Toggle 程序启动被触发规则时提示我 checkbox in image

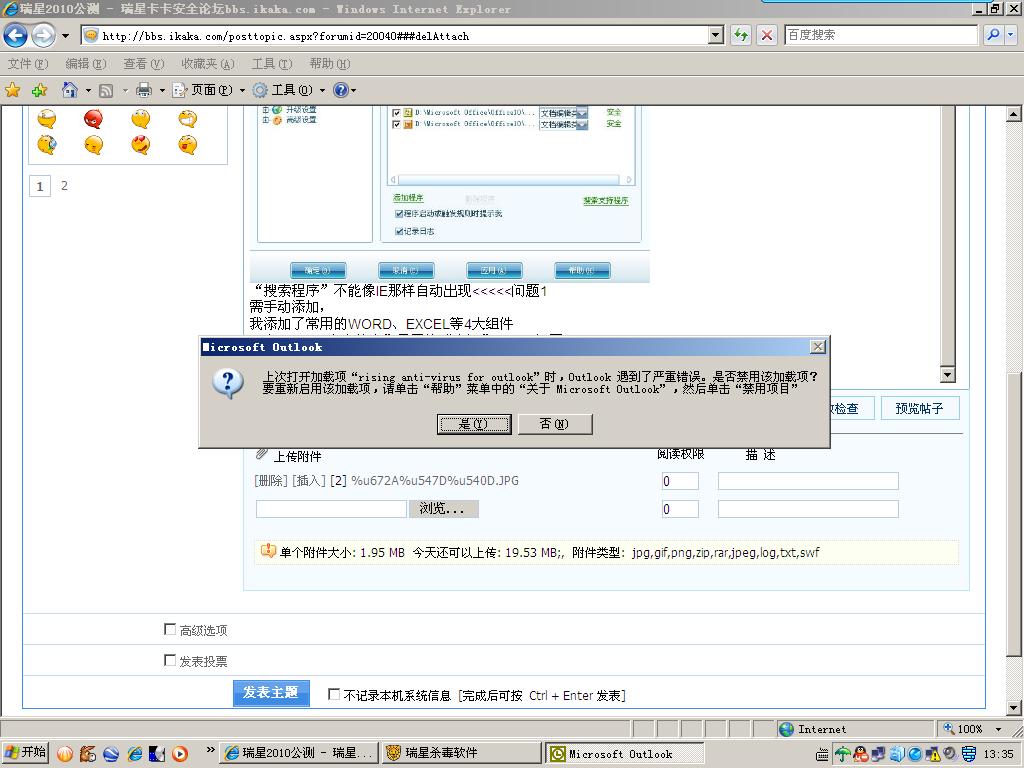(x=398, y=214)
